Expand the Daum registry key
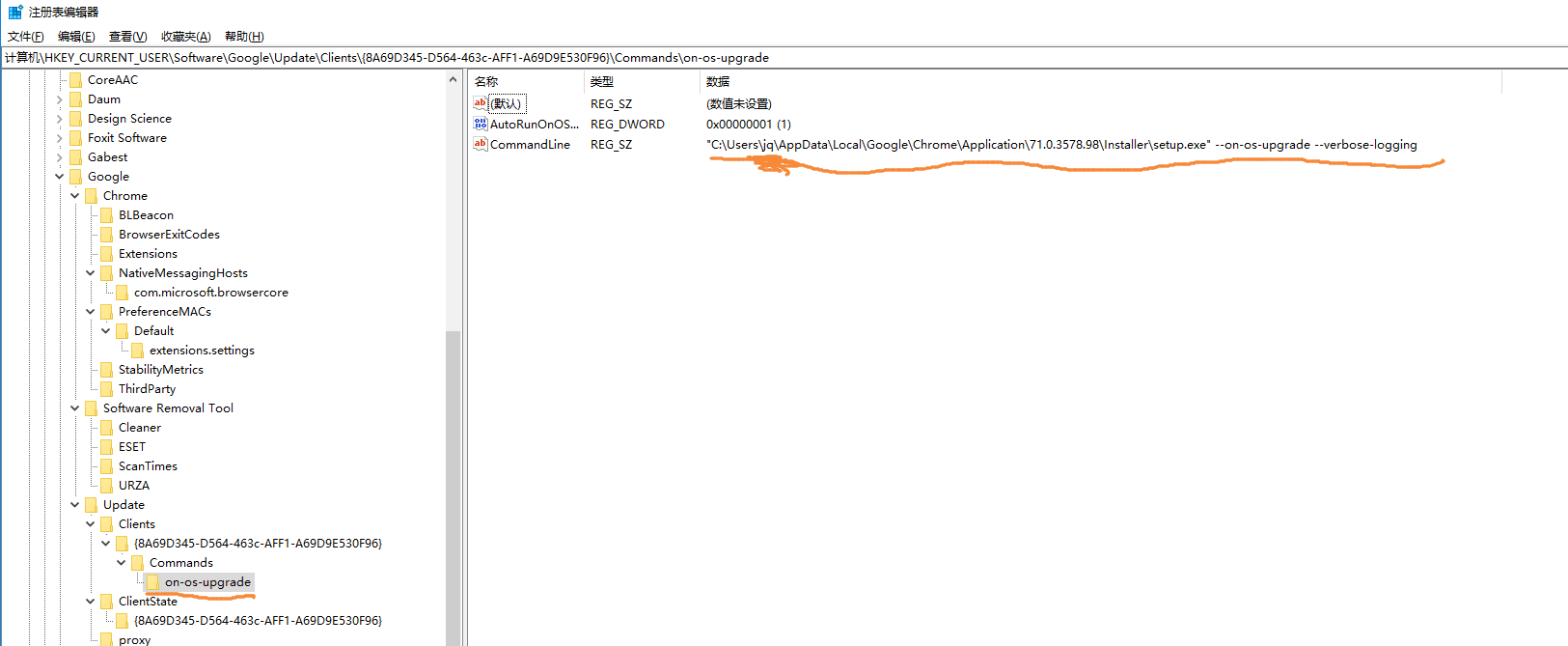1568x646 pixels. 60,99
